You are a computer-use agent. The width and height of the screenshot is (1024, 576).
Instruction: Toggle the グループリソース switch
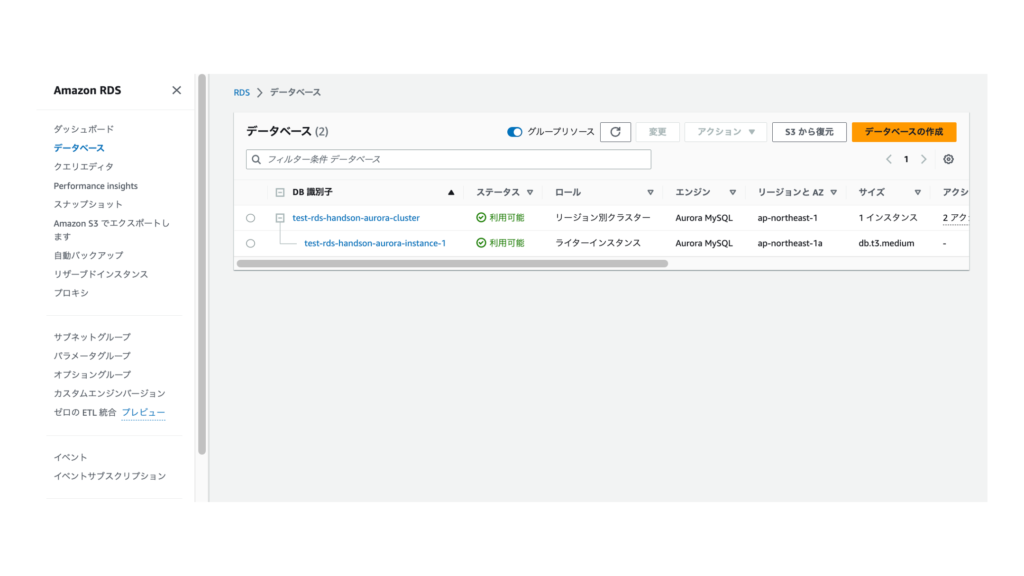click(514, 132)
